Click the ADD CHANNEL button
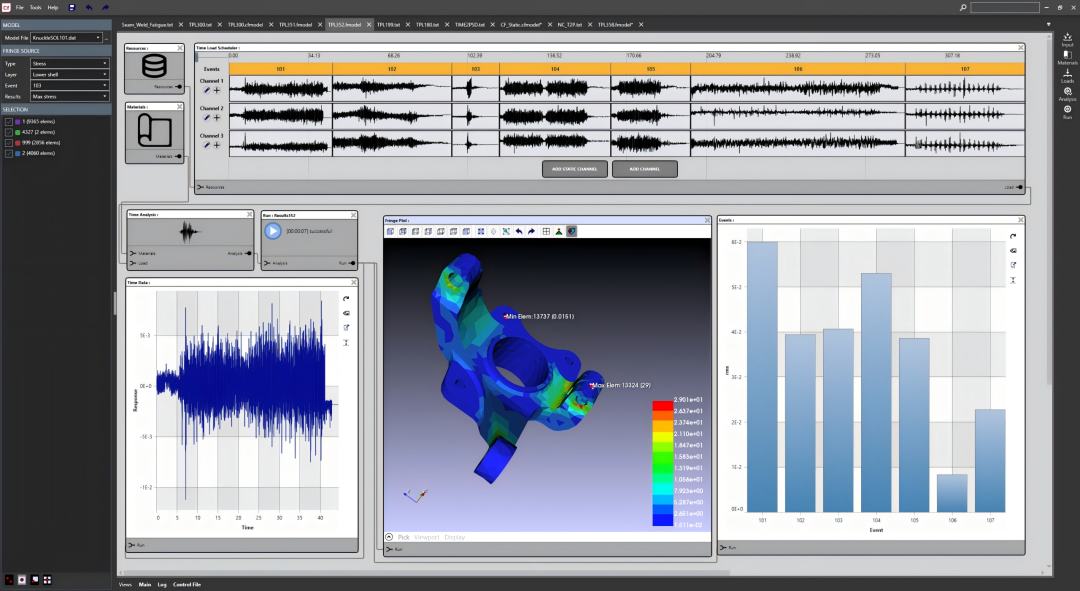The image size is (1080, 591). point(644,169)
